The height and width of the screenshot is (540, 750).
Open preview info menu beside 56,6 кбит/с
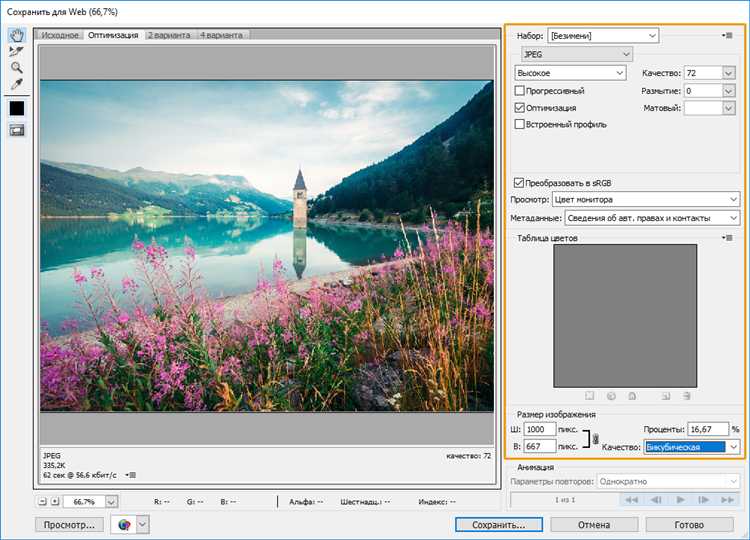pyautogui.click(x=131, y=475)
